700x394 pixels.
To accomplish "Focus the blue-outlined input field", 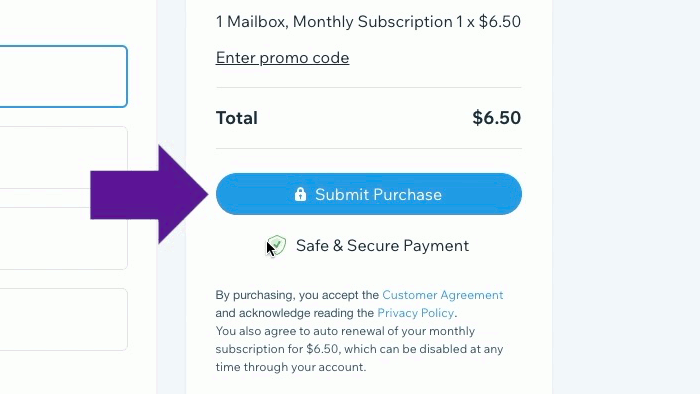I will point(63,76).
